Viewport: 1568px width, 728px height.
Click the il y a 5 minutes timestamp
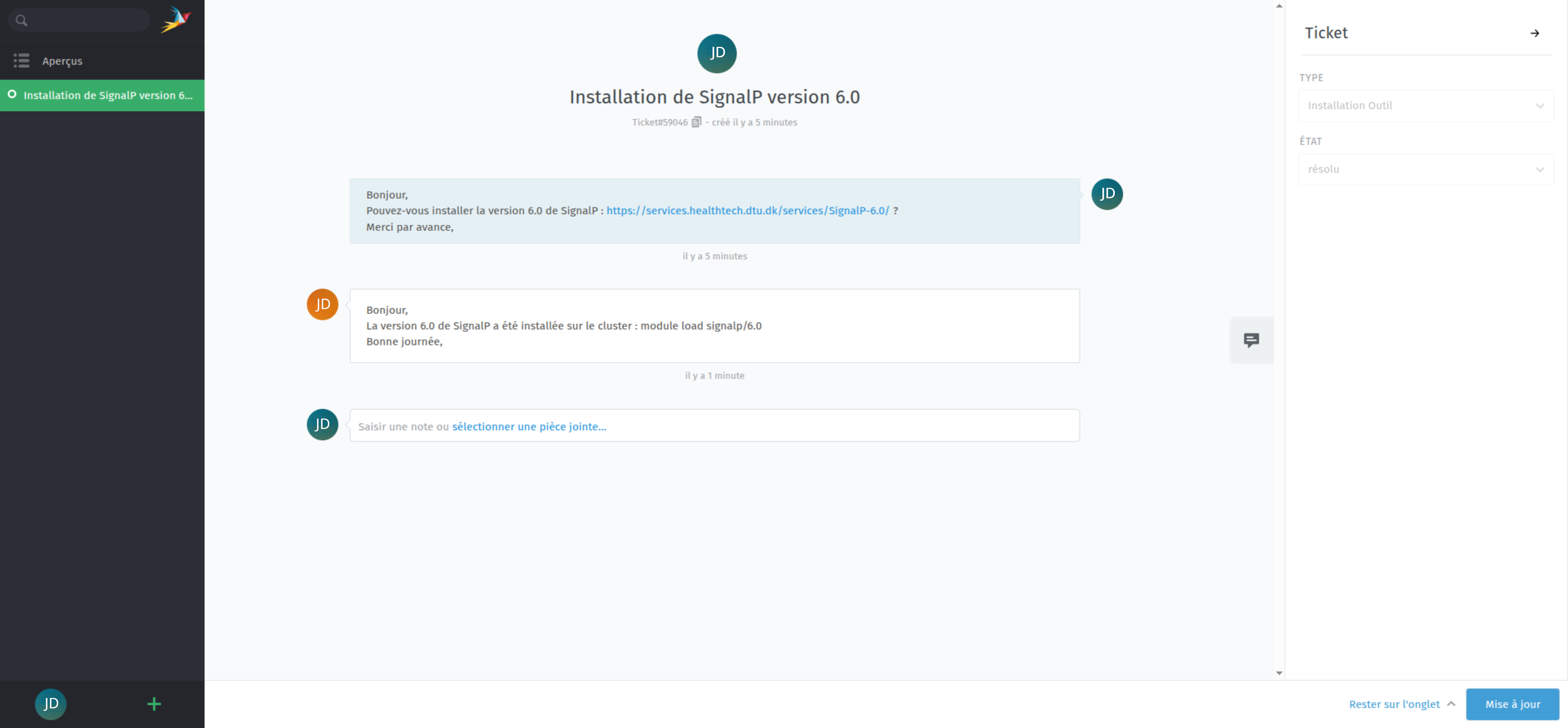(x=715, y=256)
